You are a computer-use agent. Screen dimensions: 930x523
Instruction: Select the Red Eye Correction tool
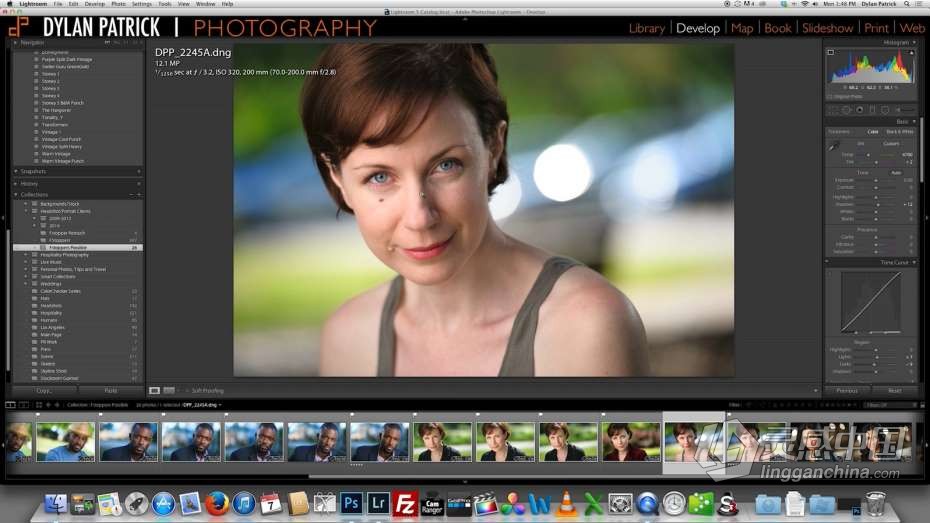[859, 110]
